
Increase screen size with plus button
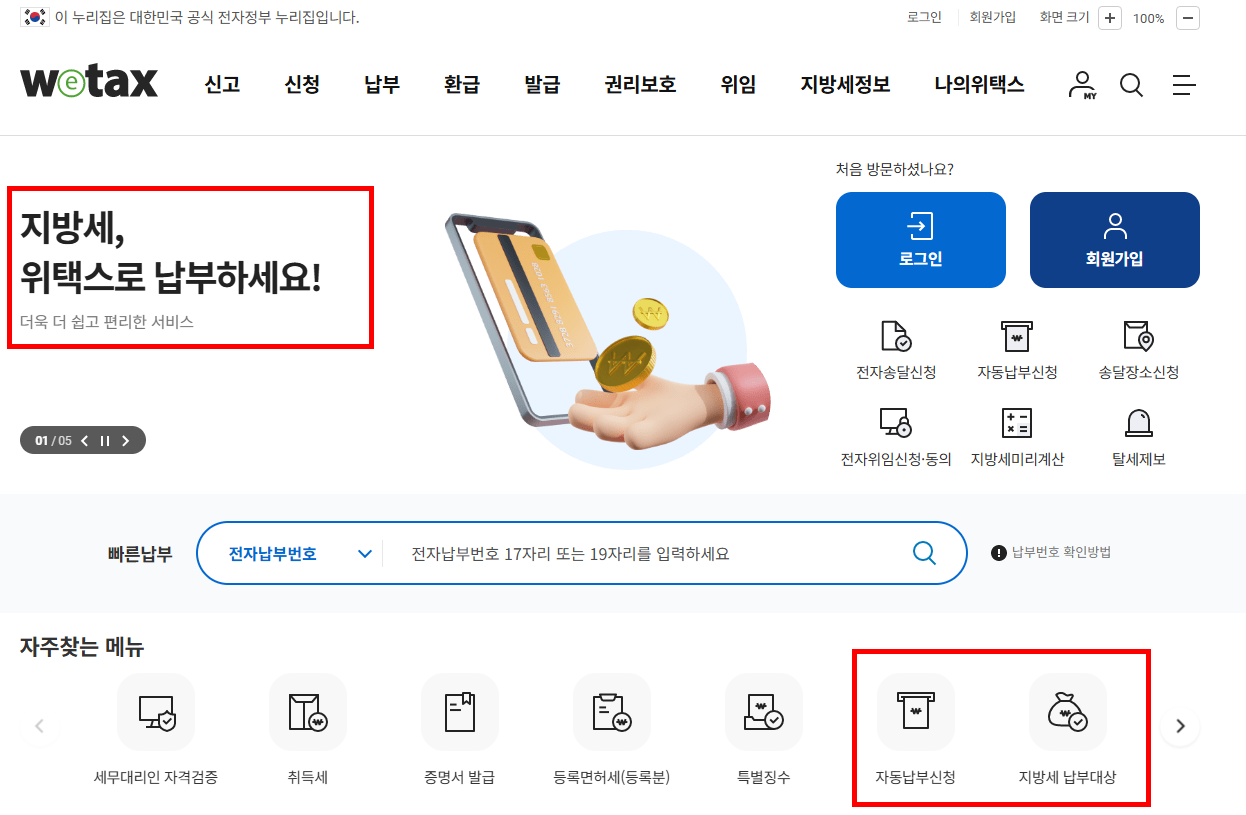tap(1110, 18)
